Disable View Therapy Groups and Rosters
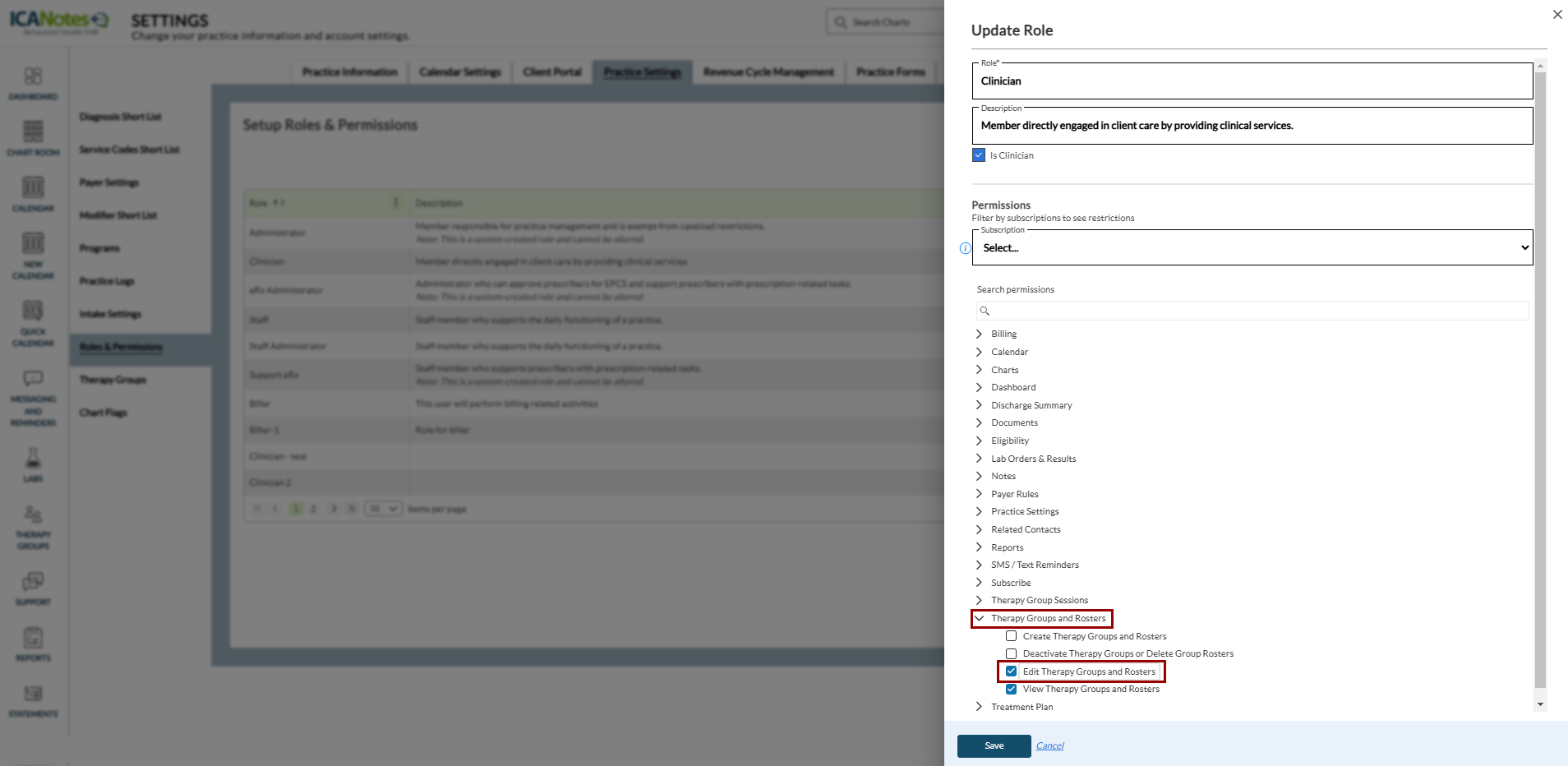The width and height of the screenshot is (1568, 766). pyautogui.click(x=1012, y=690)
